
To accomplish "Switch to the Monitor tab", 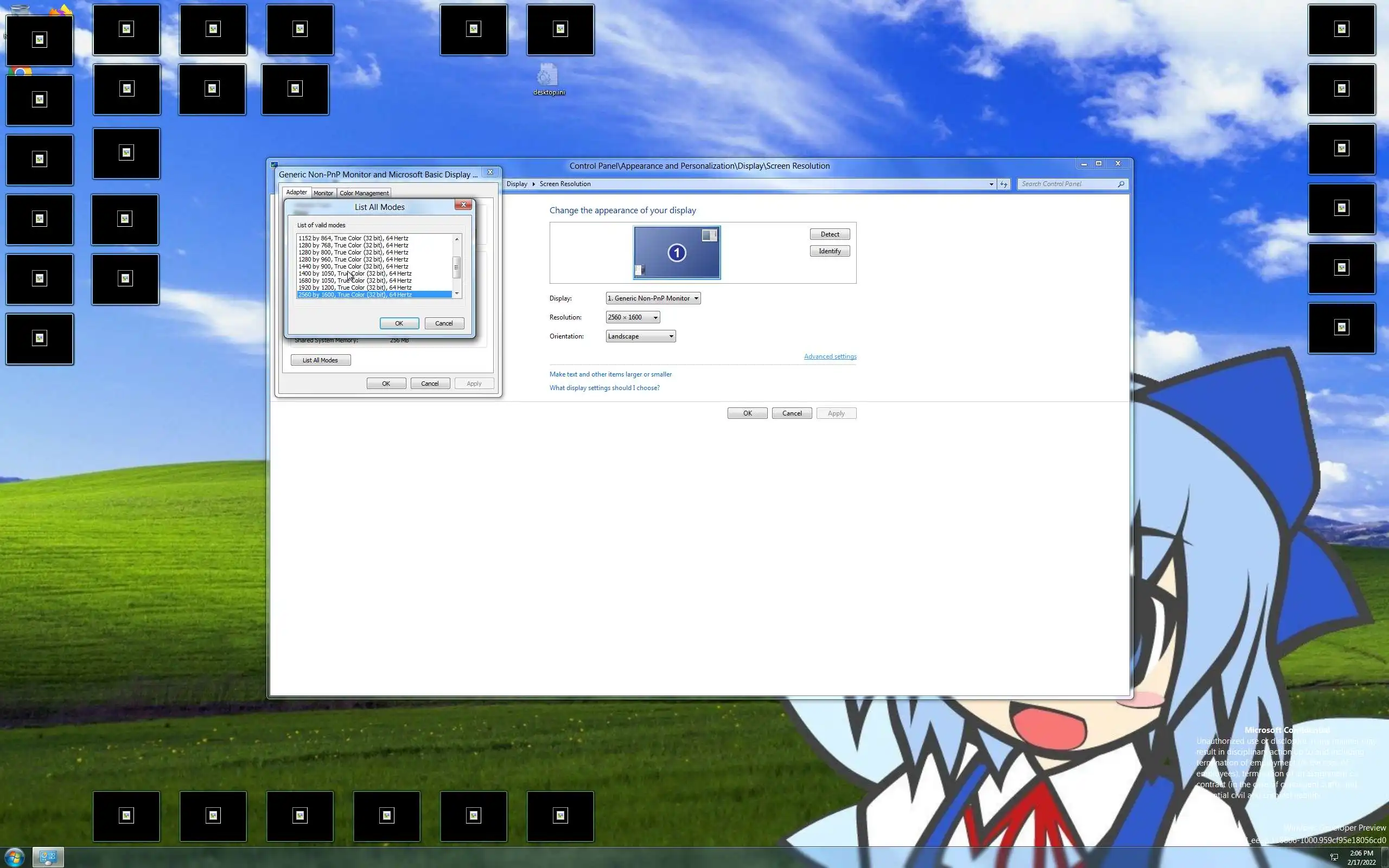I will 323,194.
